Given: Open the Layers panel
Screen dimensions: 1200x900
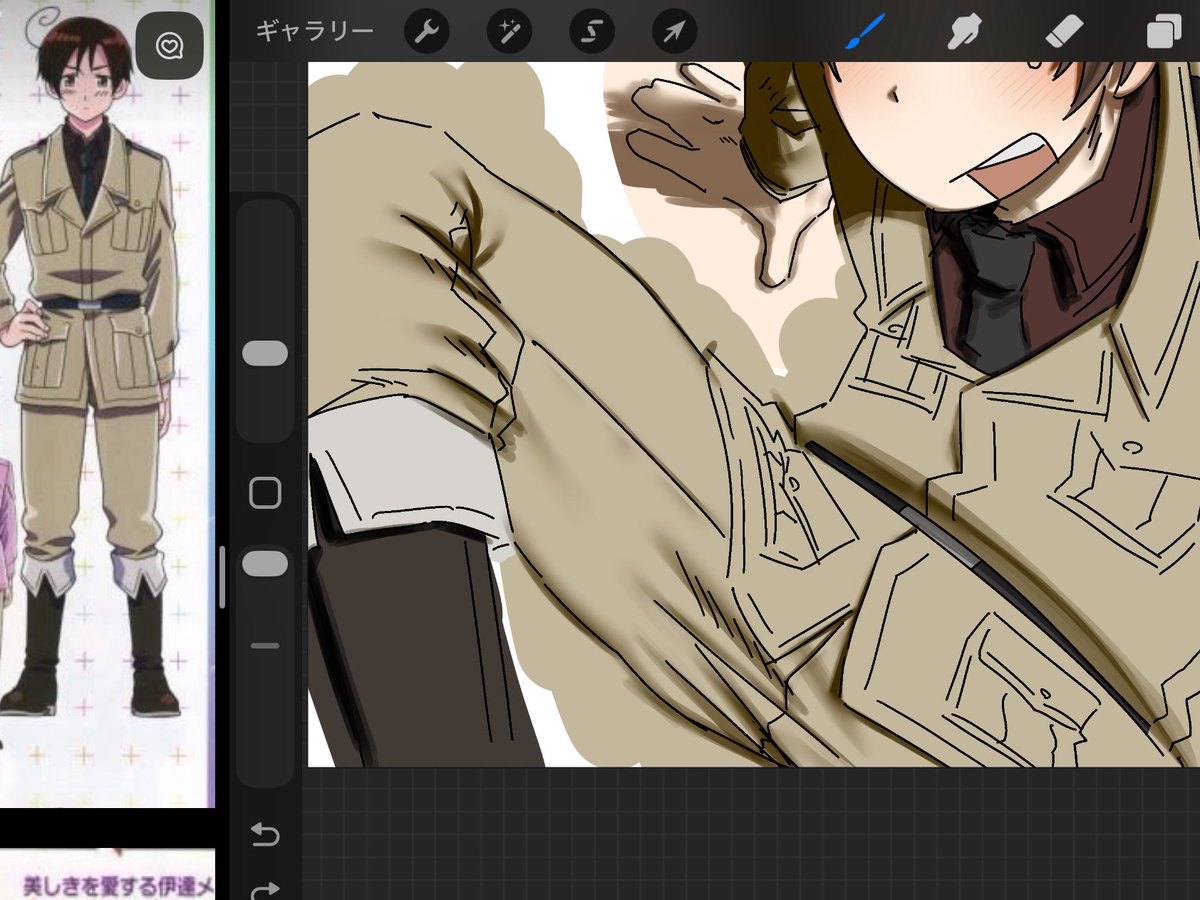Looking at the screenshot, I should tap(1163, 32).
